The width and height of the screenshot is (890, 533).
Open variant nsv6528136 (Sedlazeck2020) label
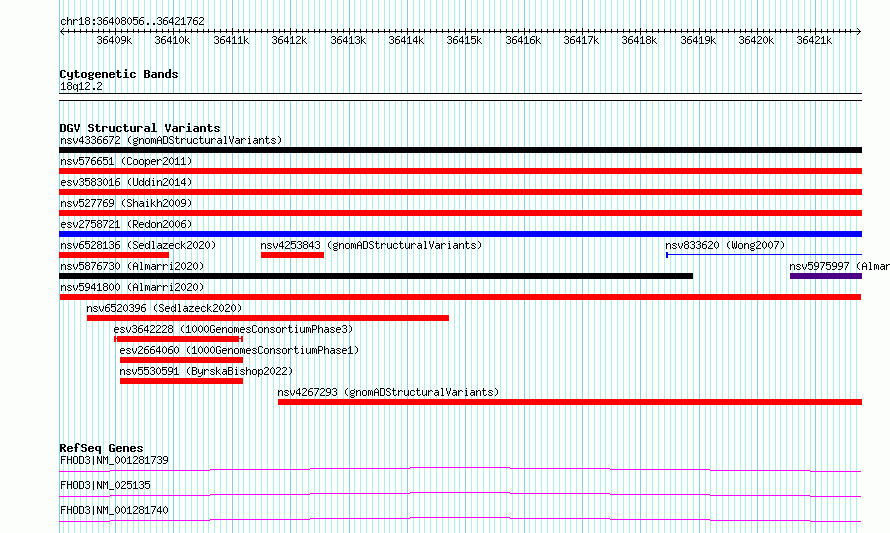138,245
